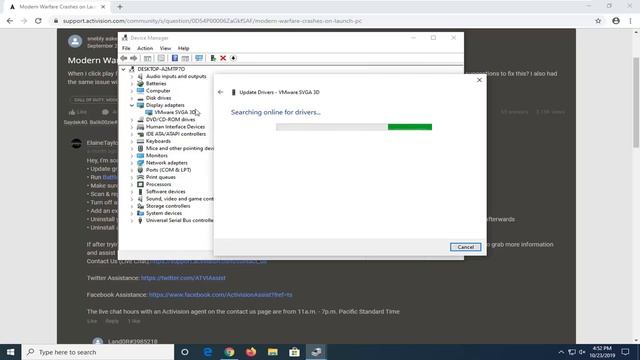Switch to Chrome from the taskbar

(229, 352)
